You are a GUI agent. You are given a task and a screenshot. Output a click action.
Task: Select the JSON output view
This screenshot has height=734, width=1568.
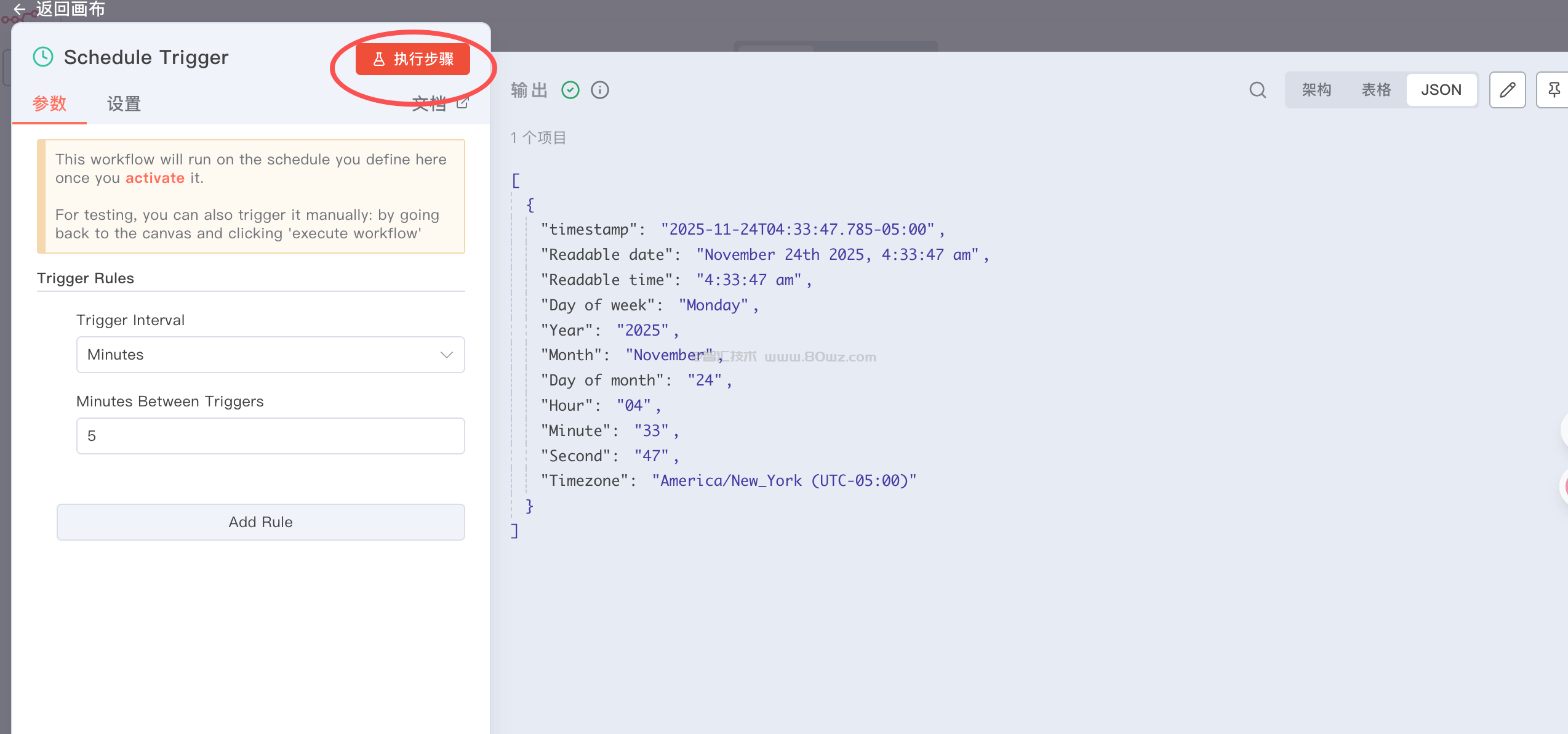1441,90
